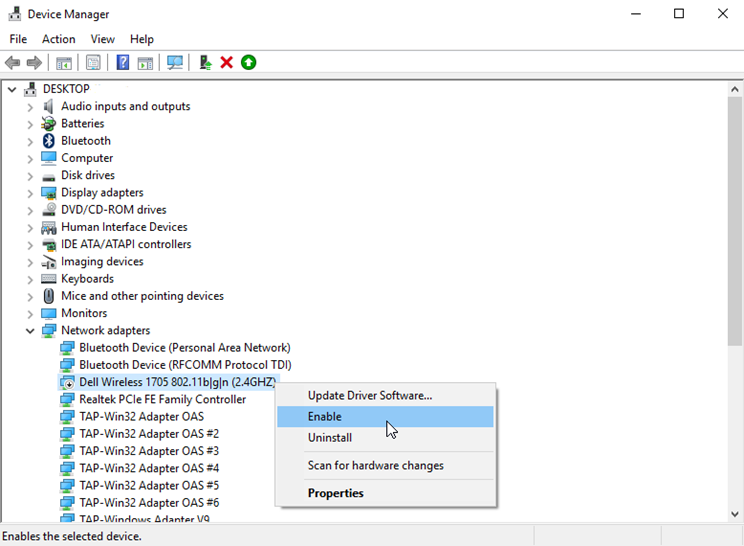The width and height of the screenshot is (744, 546).
Task: Click the Forward arrow toolbar icon
Action: 34,63
